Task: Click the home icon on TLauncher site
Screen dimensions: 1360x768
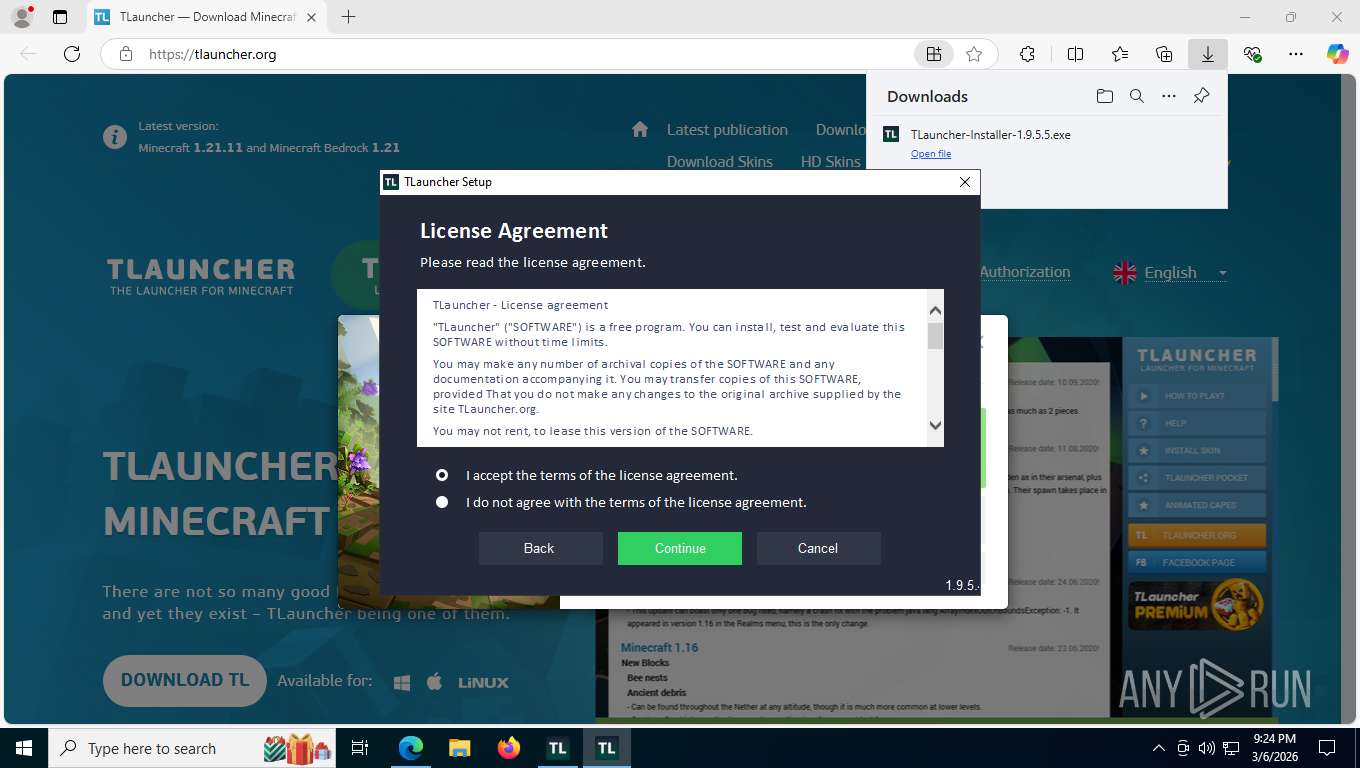Action: click(640, 129)
